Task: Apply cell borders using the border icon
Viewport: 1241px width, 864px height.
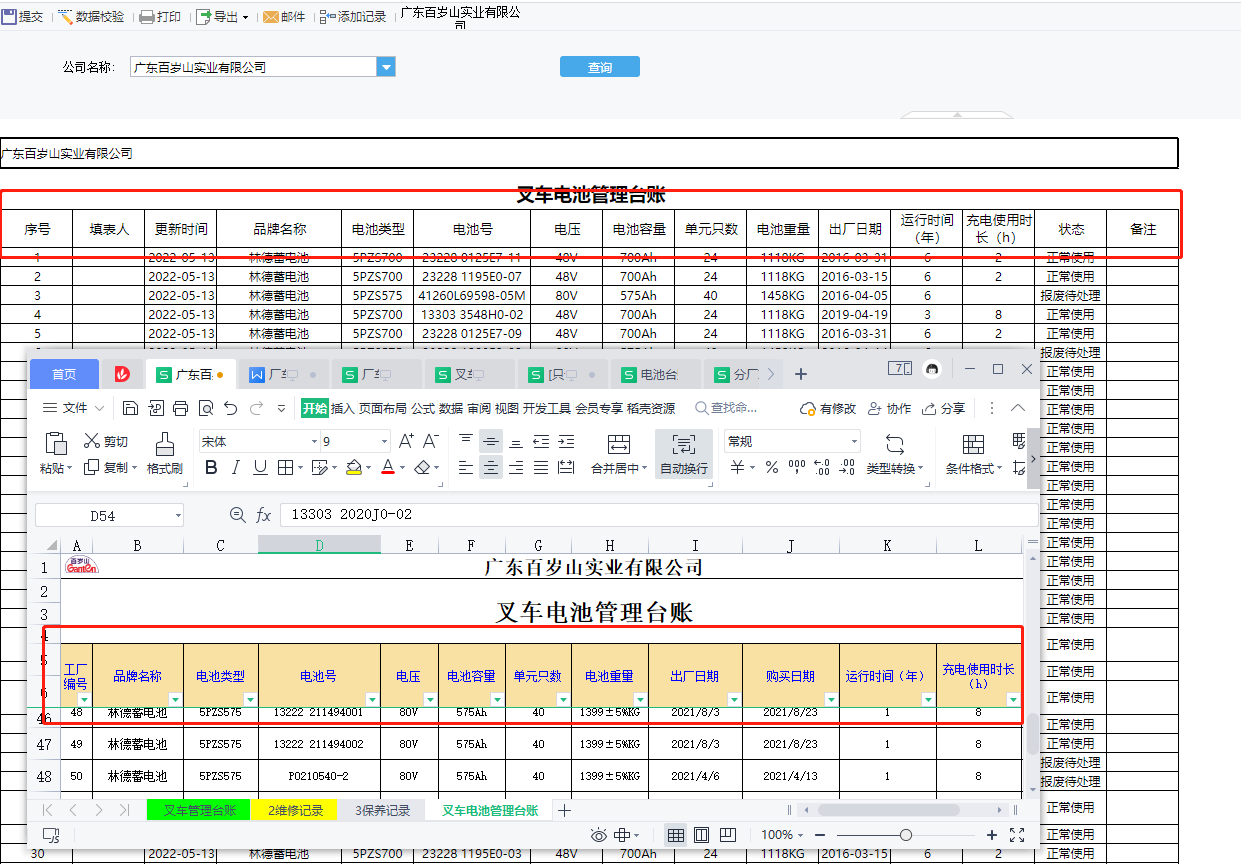Action: pos(285,467)
